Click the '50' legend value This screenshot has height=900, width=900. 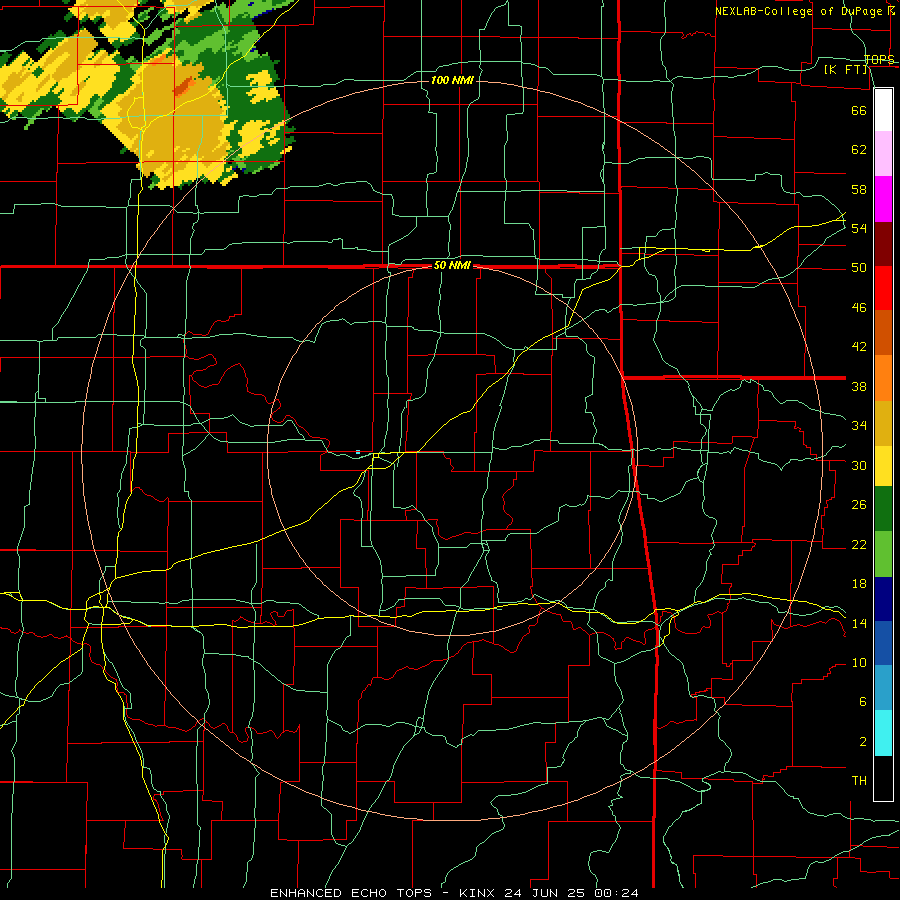click(859, 268)
